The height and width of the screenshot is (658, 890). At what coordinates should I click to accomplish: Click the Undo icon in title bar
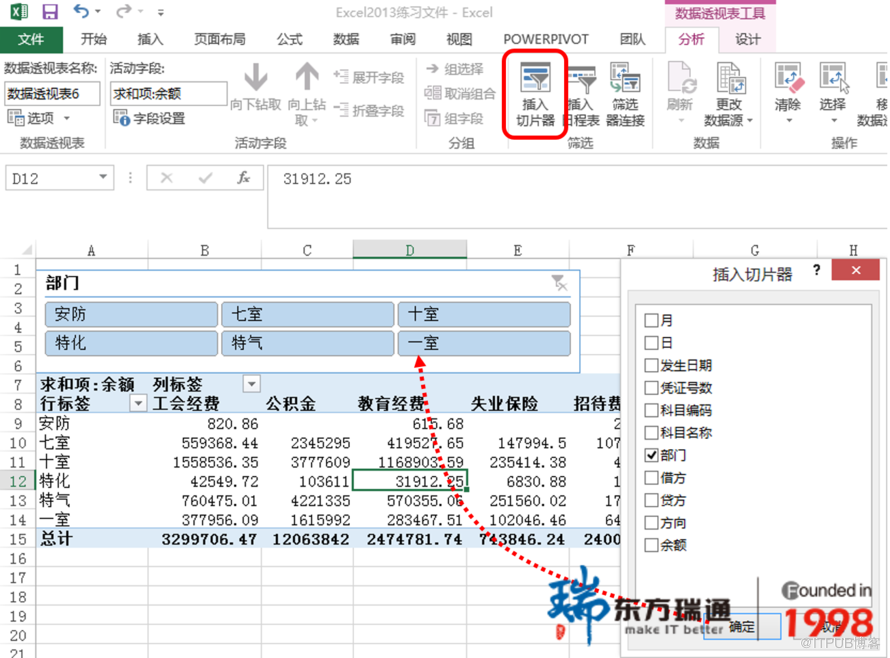click(82, 11)
